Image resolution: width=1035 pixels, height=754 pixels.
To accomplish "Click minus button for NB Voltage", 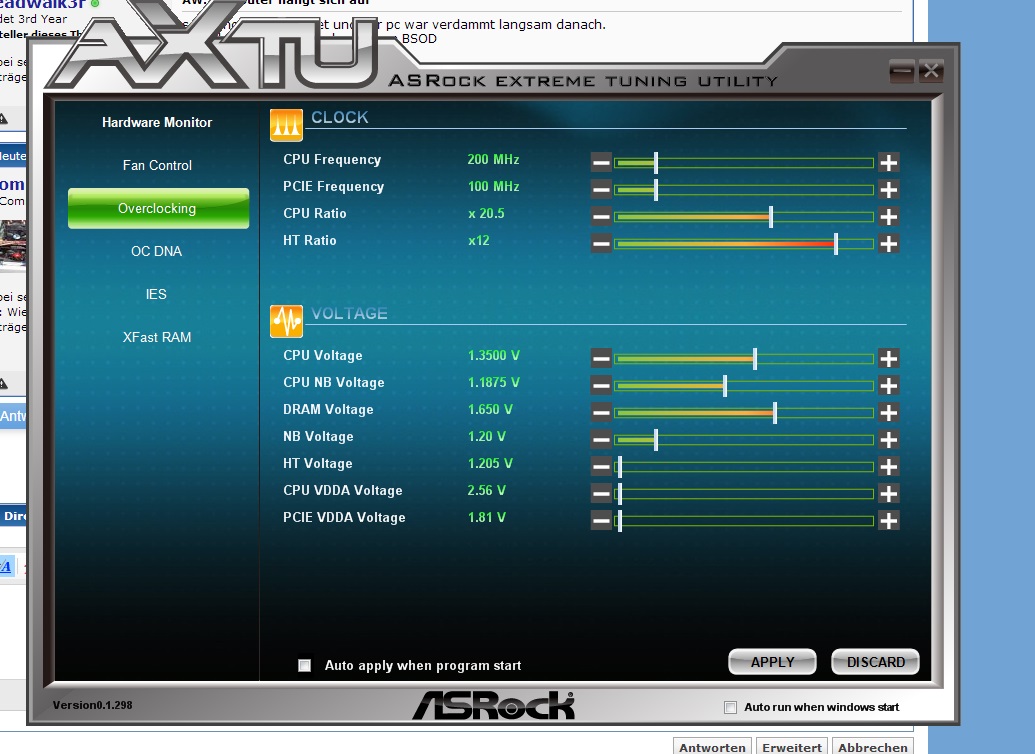I will (601, 440).
